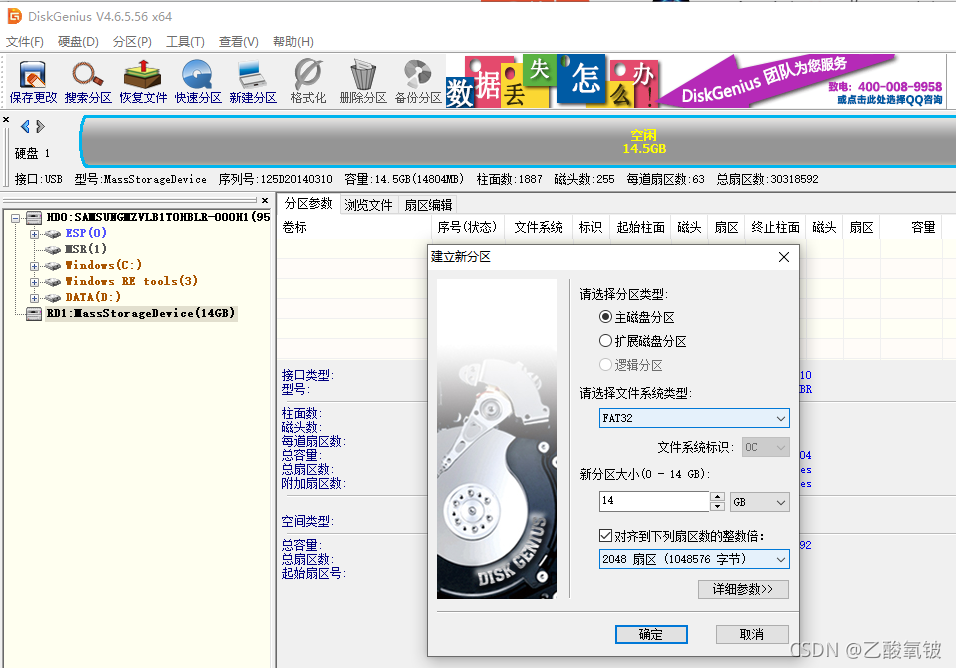Click the ESP(0) partition drive icon
Image resolution: width=956 pixels, height=668 pixels.
[x=52, y=233]
